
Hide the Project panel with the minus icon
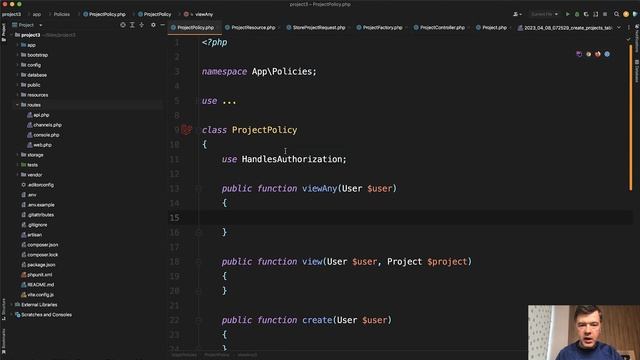tap(162, 25)
